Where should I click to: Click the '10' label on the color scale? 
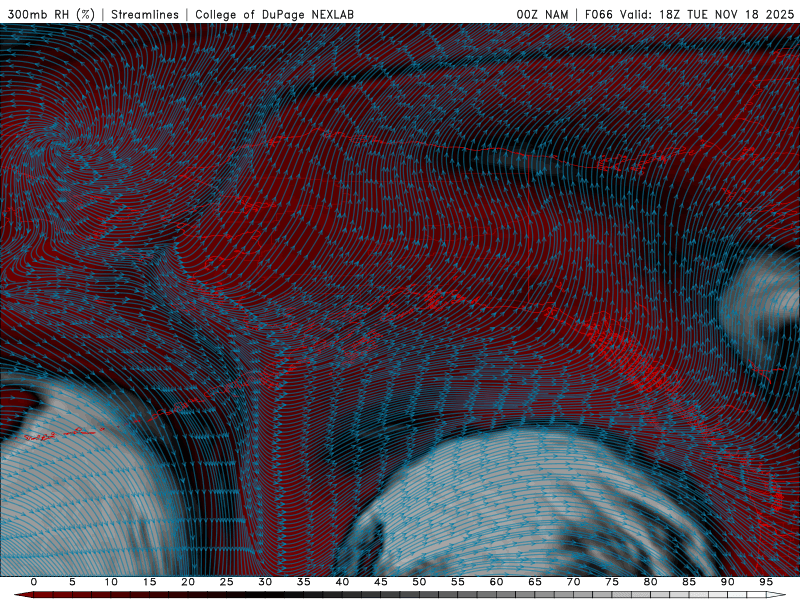tap(111, 582)
